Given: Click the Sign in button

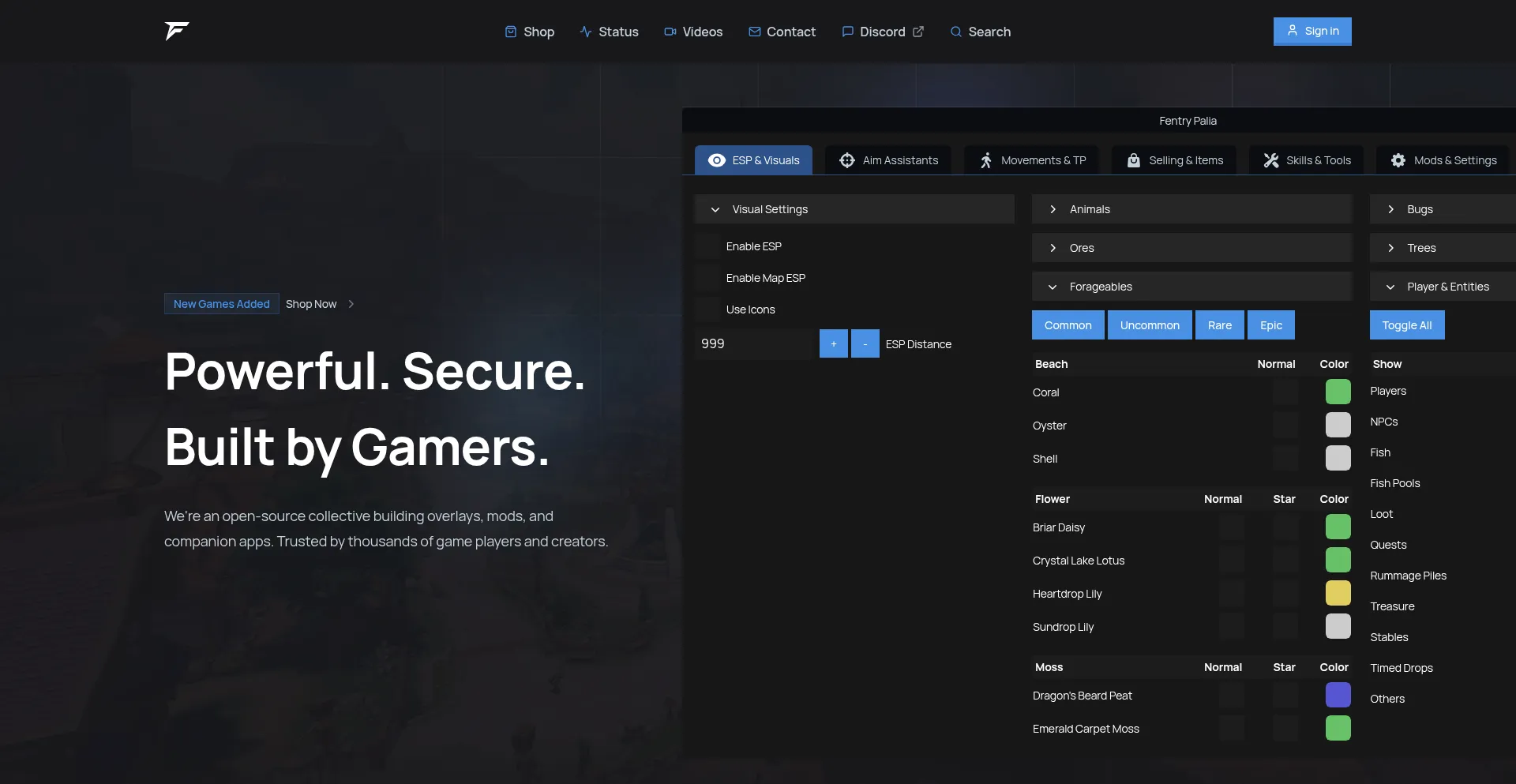Looking at the screenshot, I should pyautogui.click(x=1312, y=32).
